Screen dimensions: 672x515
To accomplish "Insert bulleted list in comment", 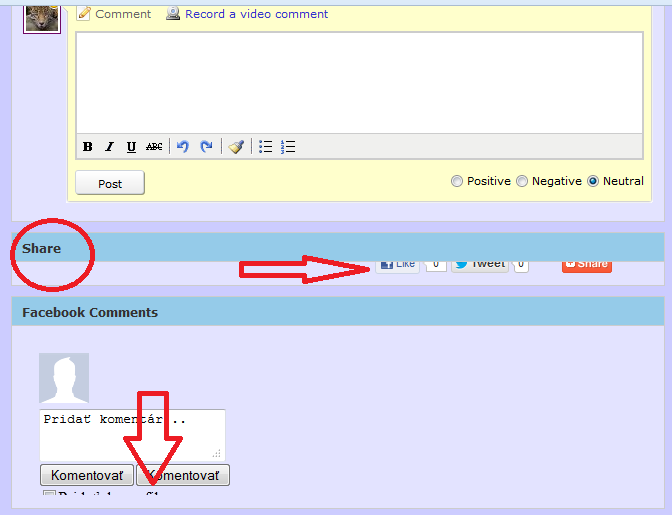I will (266, 147).
